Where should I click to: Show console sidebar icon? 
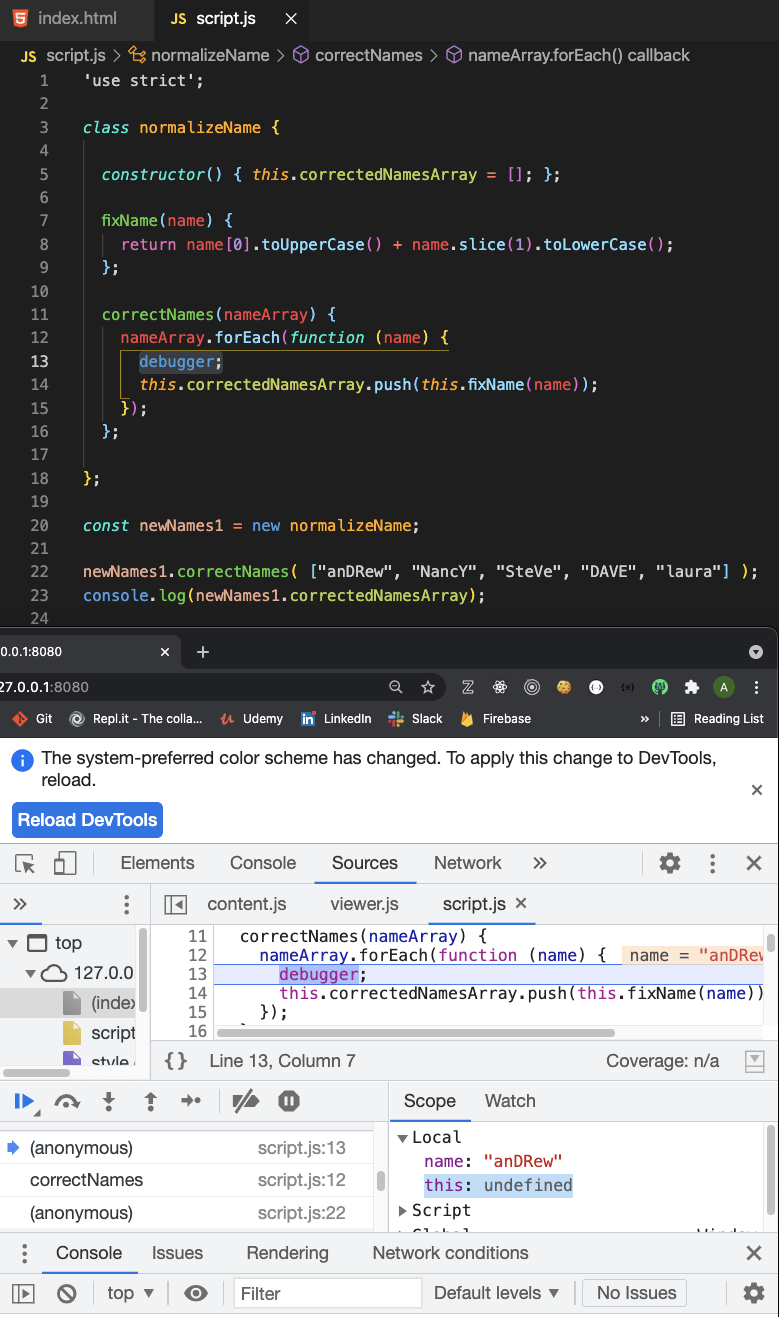tap(23, 1293)
